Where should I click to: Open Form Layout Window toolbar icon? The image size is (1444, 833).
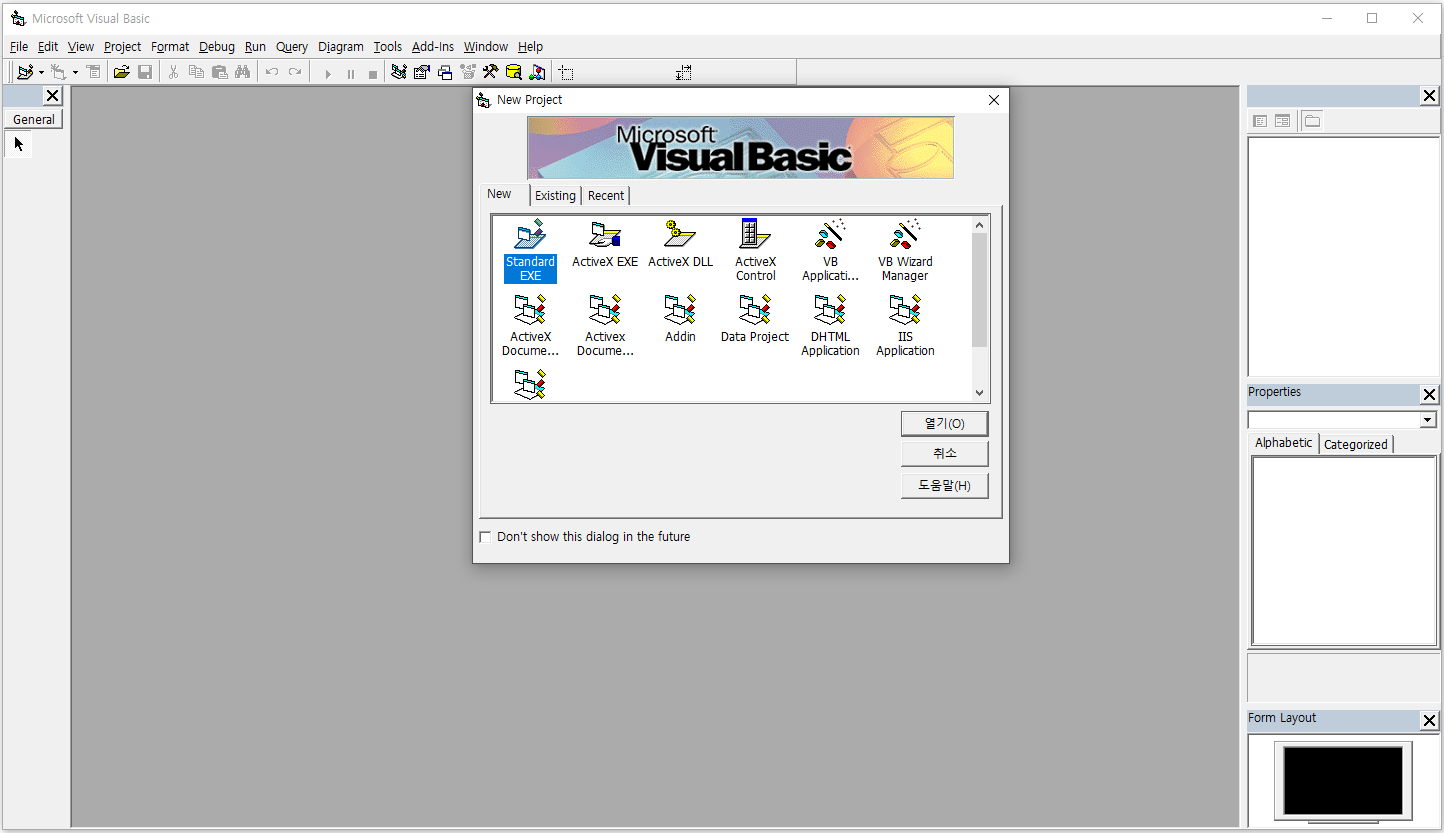point(445,72)
